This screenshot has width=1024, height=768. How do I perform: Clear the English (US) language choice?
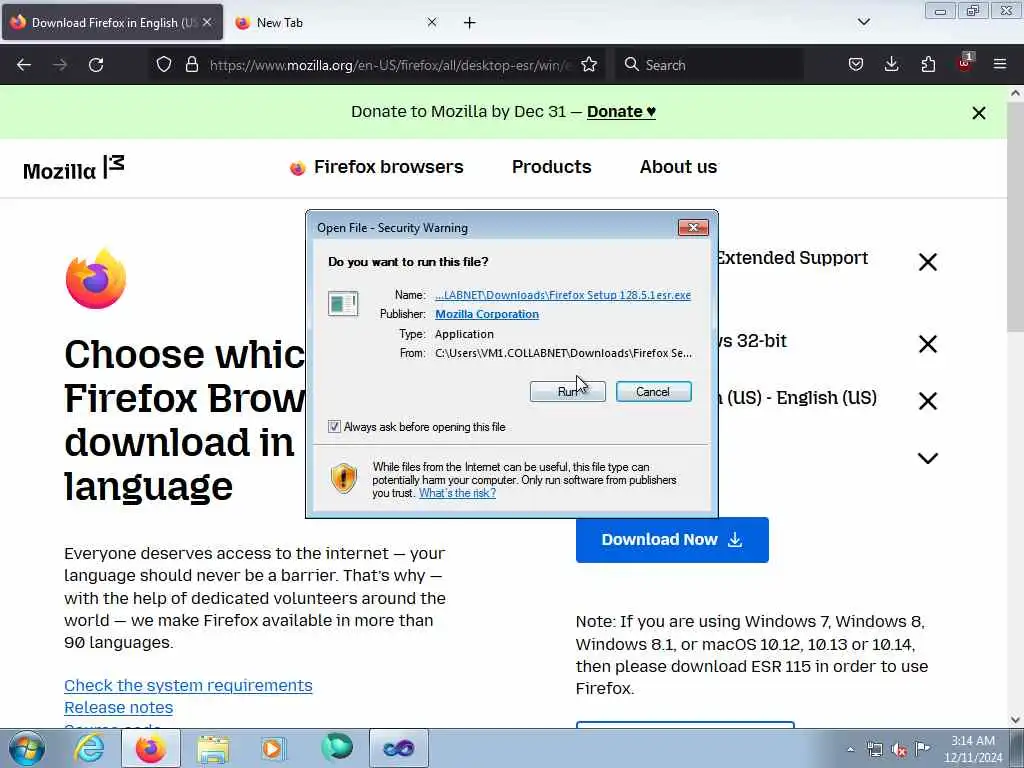tap(927, 401)
